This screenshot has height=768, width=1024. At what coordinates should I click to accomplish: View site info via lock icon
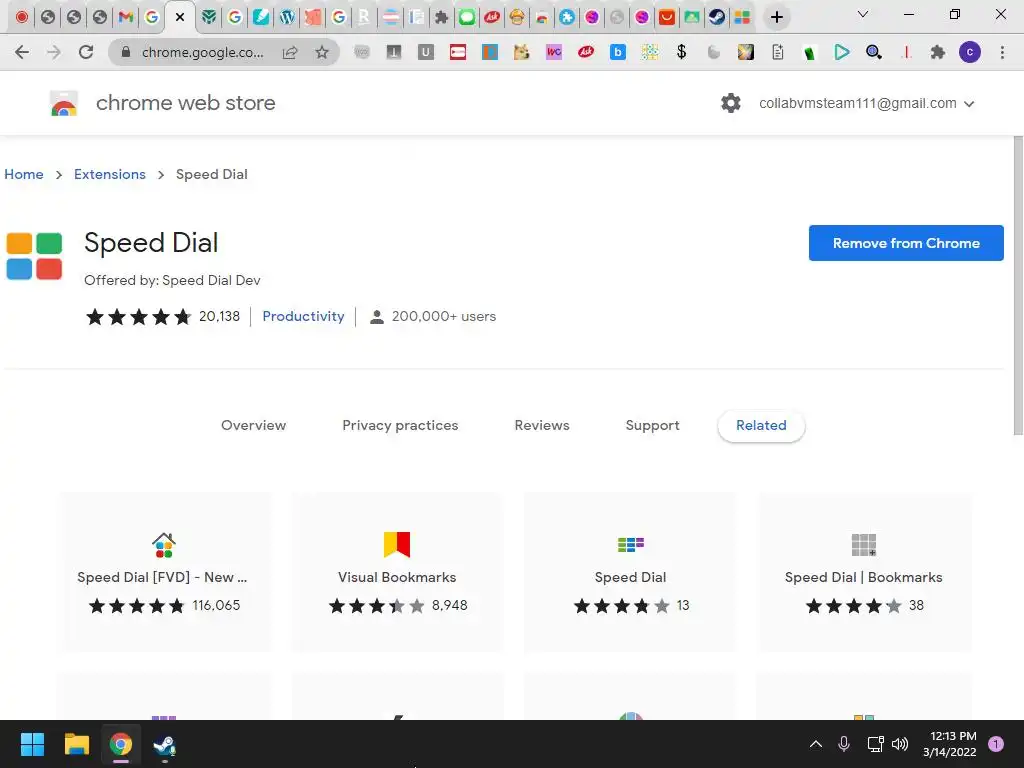pyautogui.click(x=126, y=52)
